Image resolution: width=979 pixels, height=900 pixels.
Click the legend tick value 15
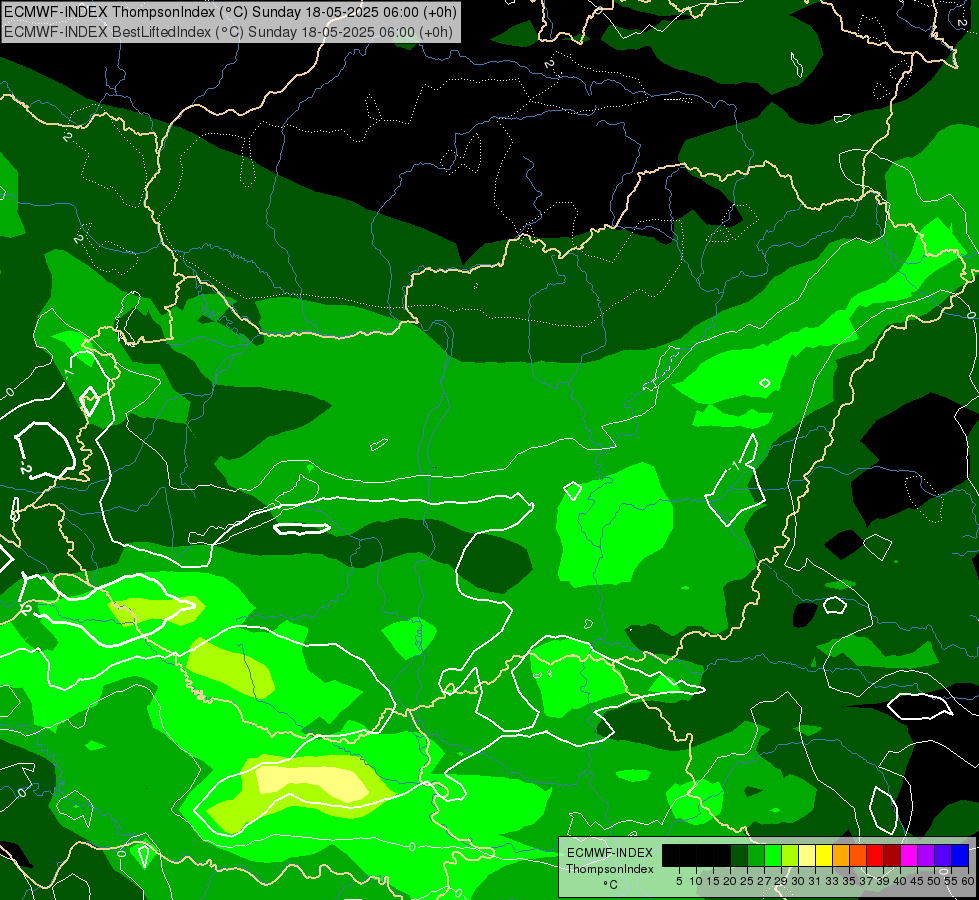point(713,881)
